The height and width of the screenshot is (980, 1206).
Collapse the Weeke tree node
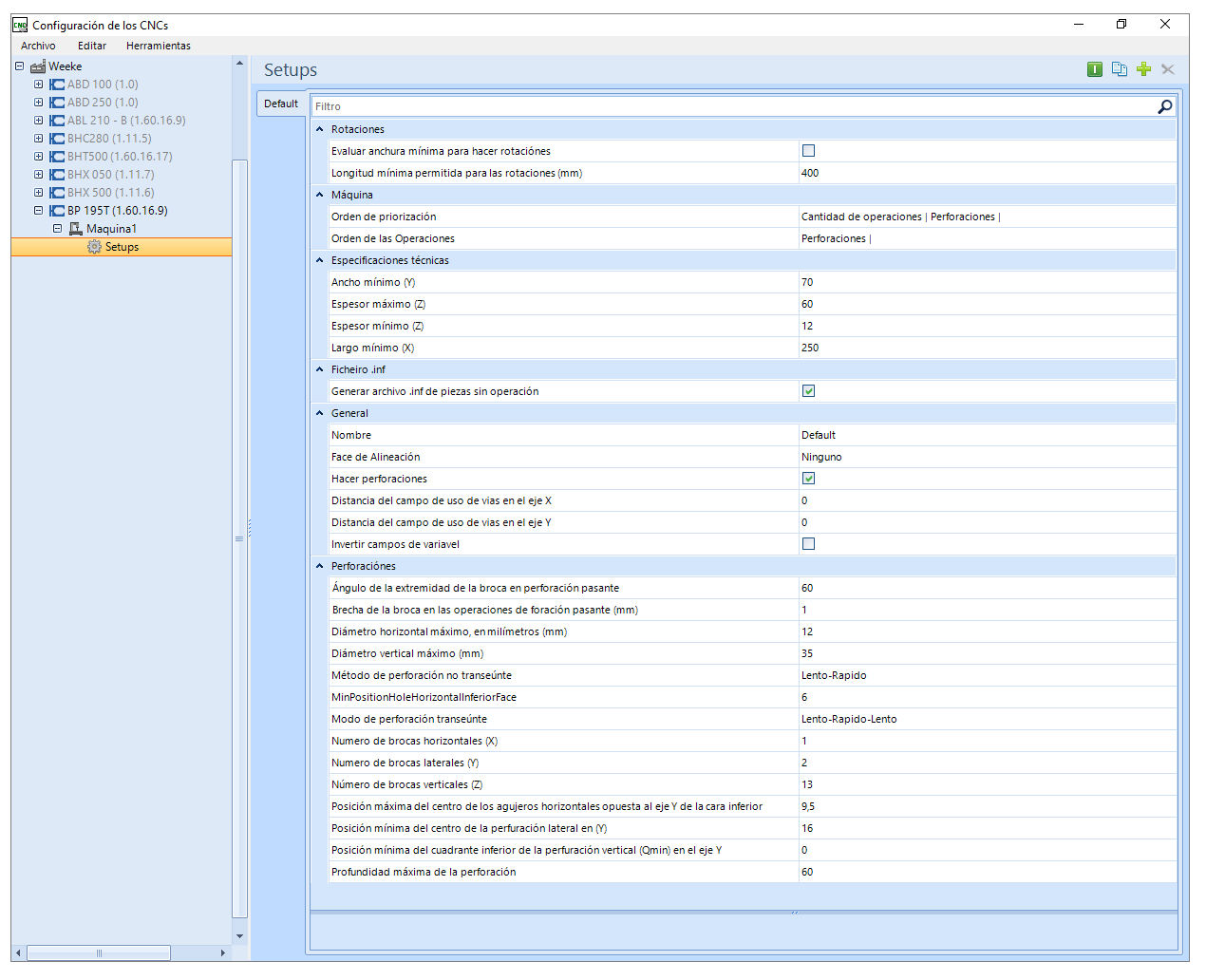tap(19, 66)
